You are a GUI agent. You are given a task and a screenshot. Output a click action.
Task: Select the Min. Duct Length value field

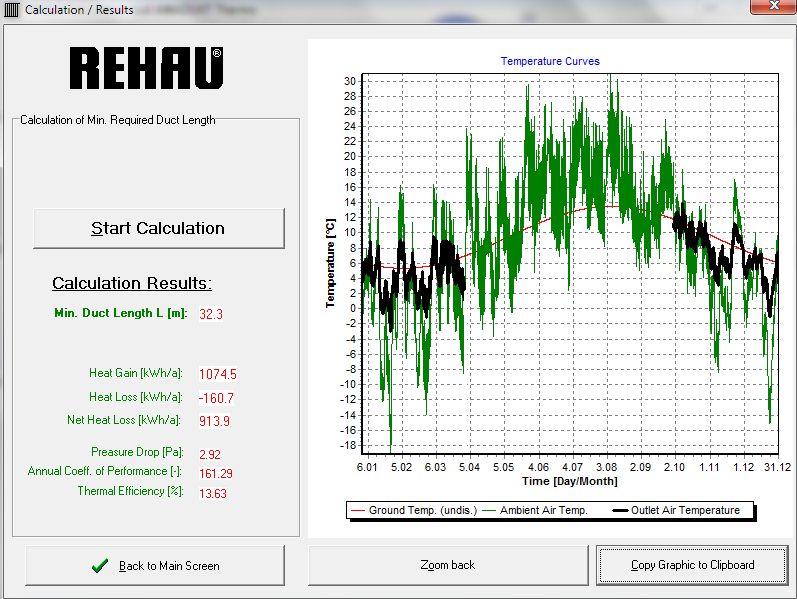pyautogui.click(x=211, y=313)
